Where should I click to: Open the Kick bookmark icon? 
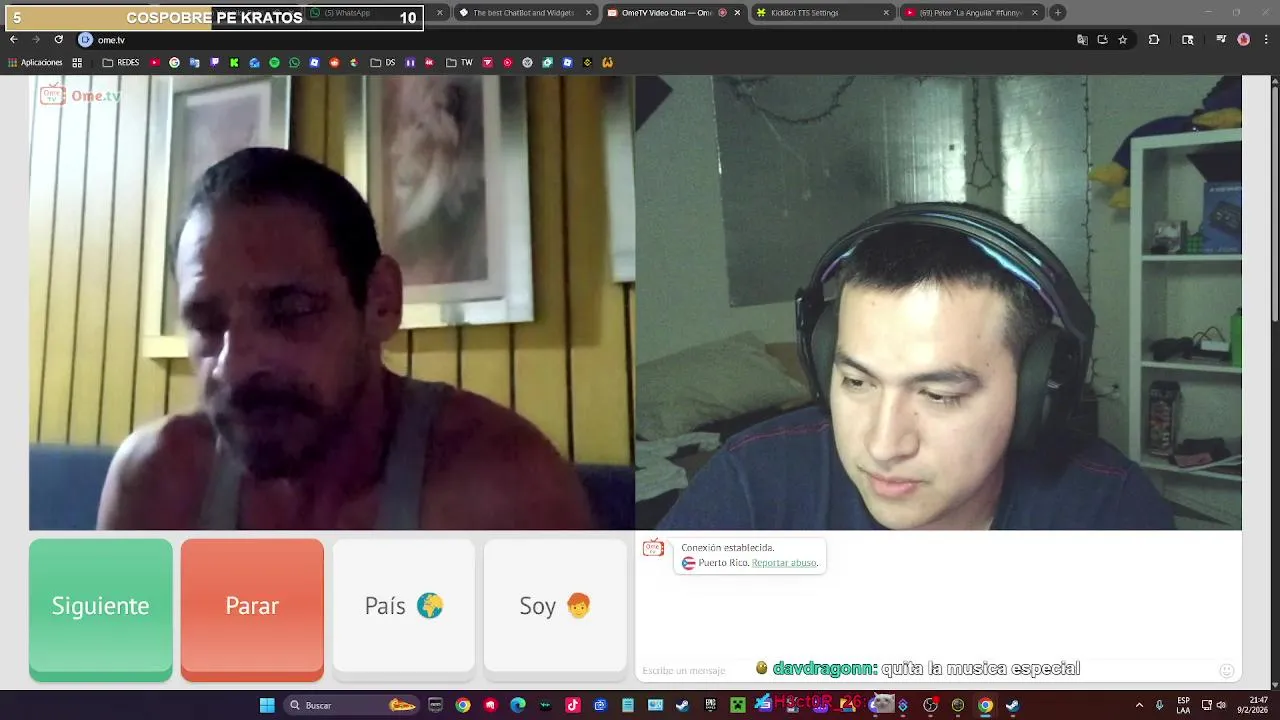[x=234, y=62]
